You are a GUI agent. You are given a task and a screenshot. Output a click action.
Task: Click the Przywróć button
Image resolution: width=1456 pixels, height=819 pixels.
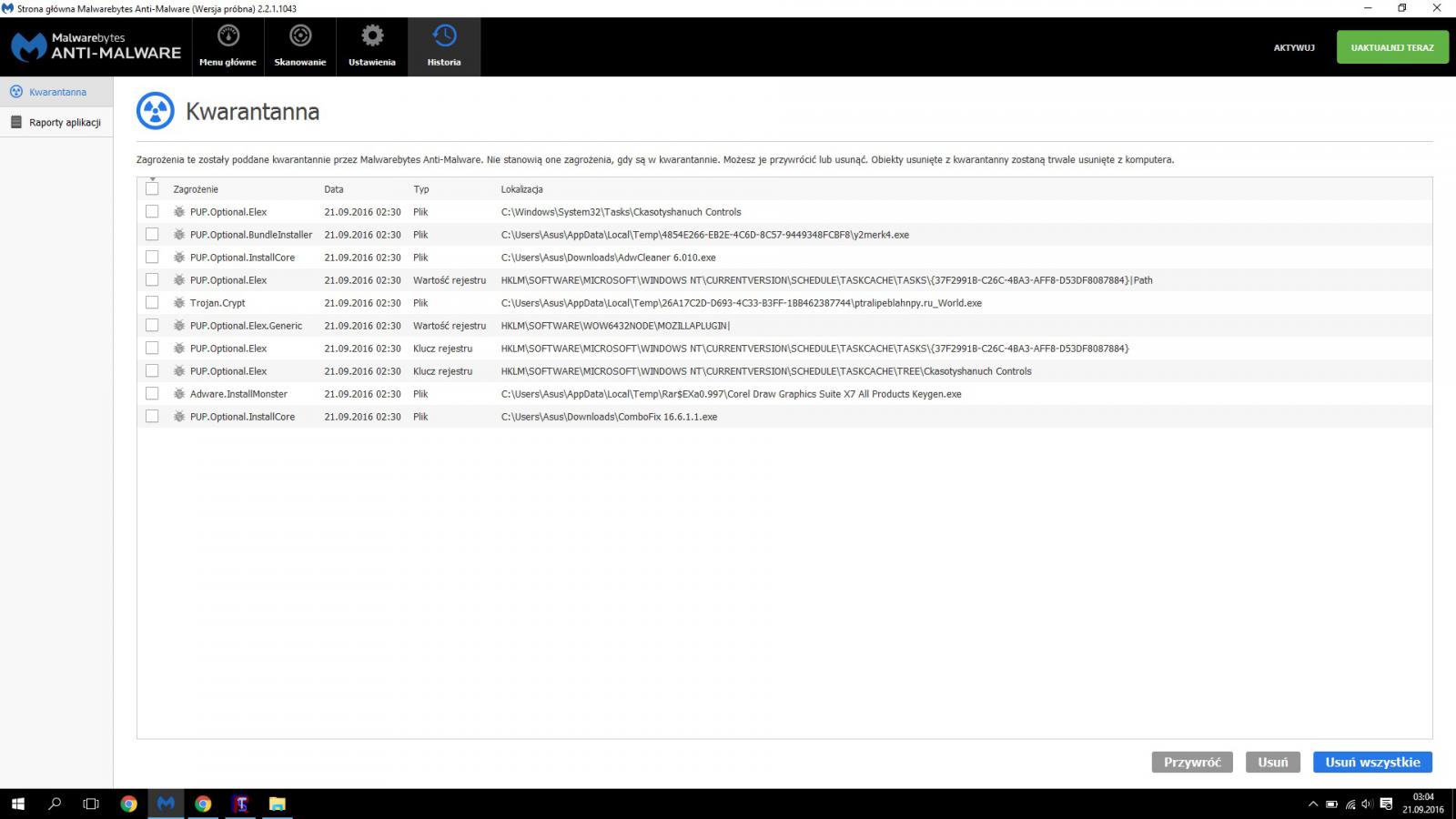pos(1192,762)
